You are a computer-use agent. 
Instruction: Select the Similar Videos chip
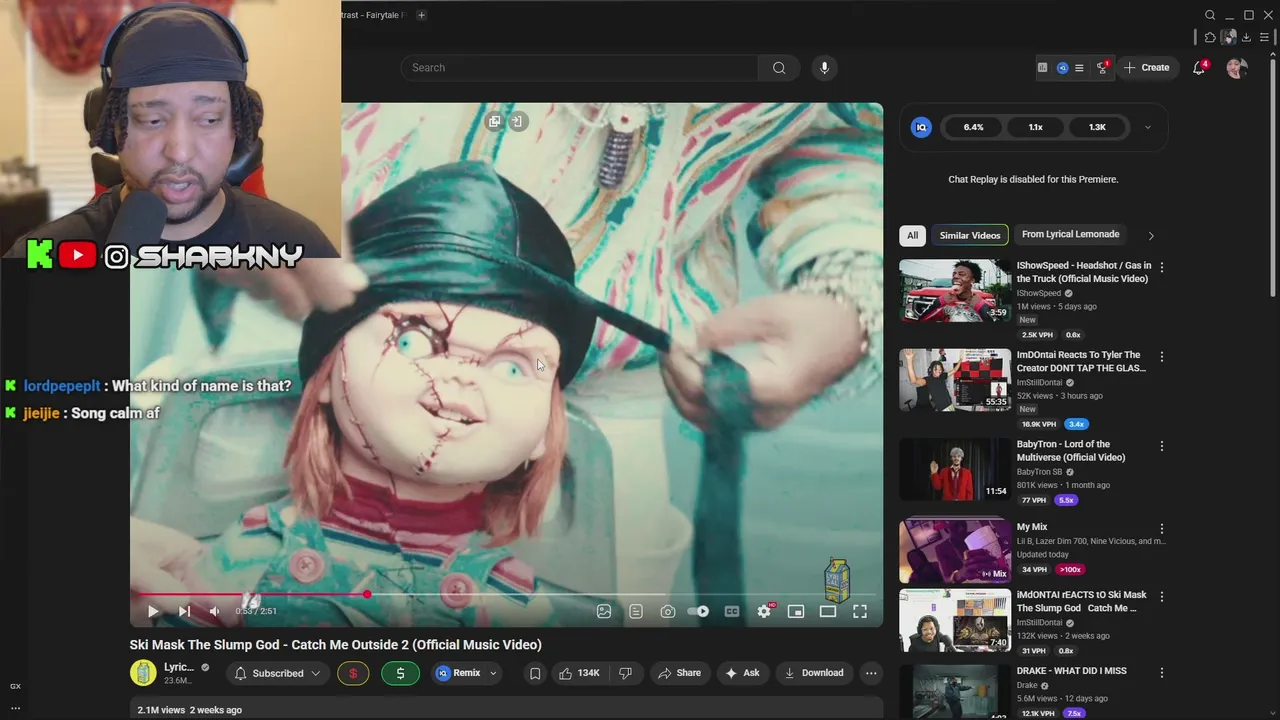tap(970, 235)
